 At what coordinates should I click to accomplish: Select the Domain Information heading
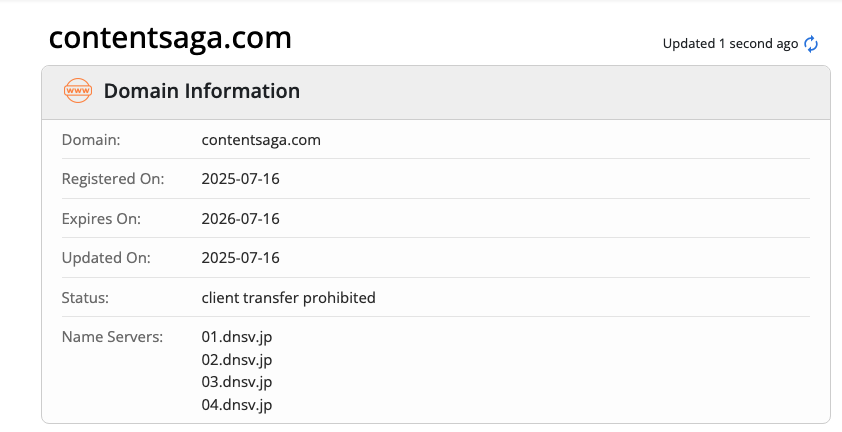point(202,91)
